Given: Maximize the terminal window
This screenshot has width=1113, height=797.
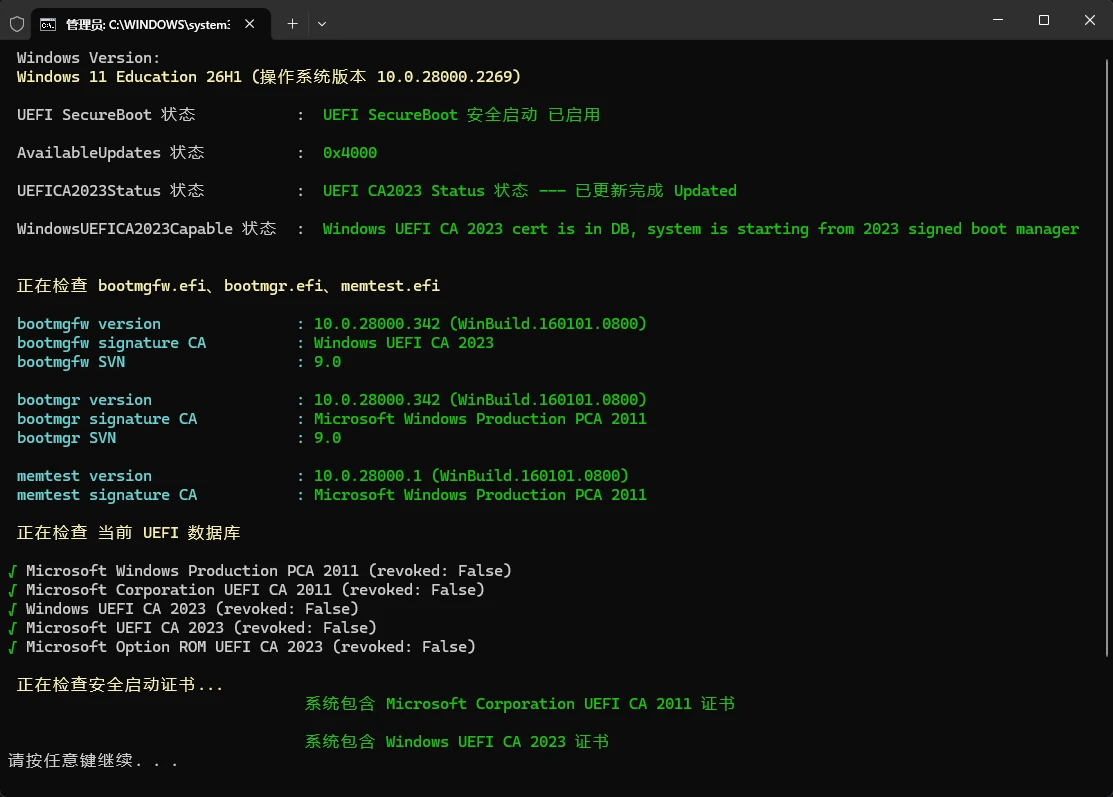Looking at the screenshot, I should click(x=1043, y=20).
